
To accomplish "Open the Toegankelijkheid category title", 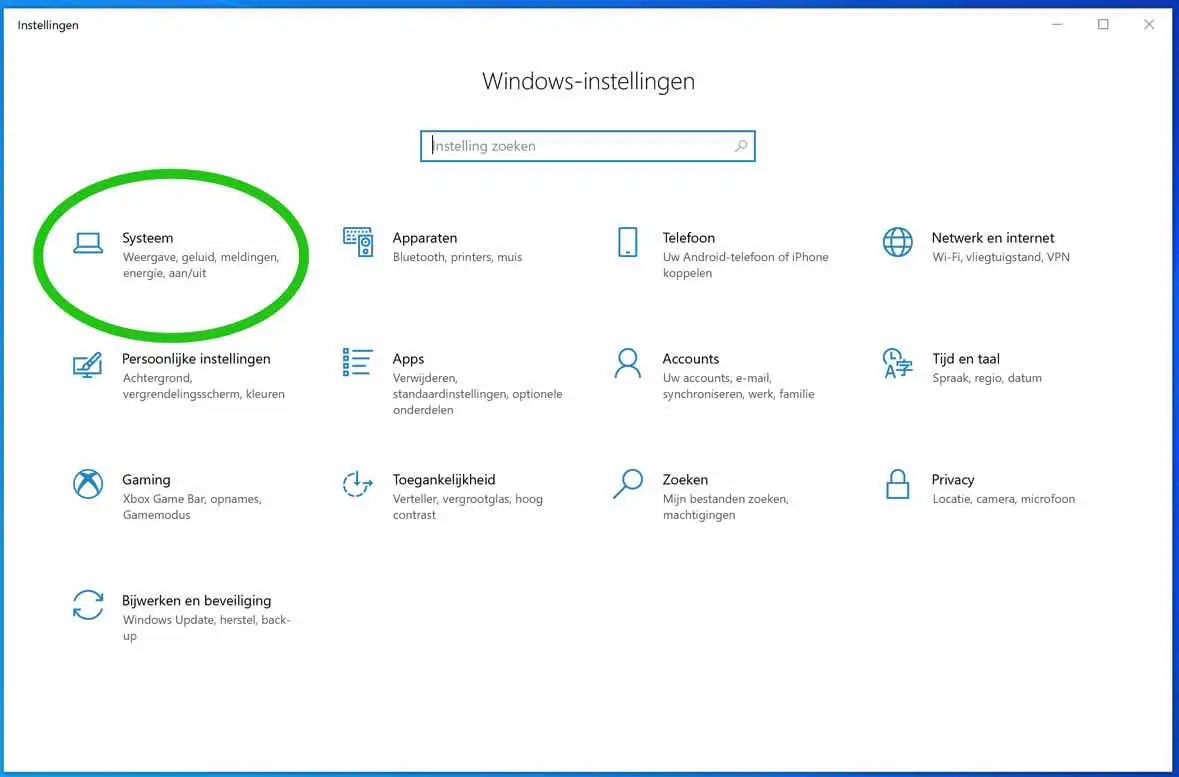I will (x=444, y=480).
